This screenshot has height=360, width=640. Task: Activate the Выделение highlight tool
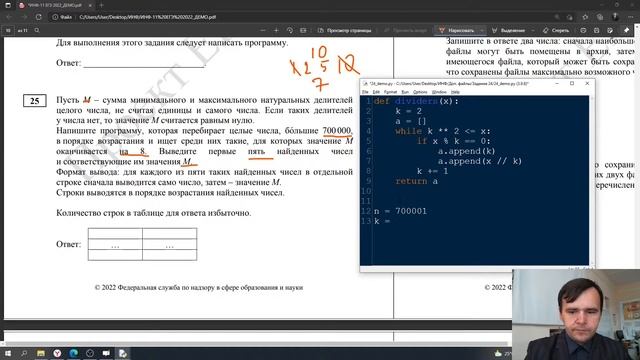[509, 30]
